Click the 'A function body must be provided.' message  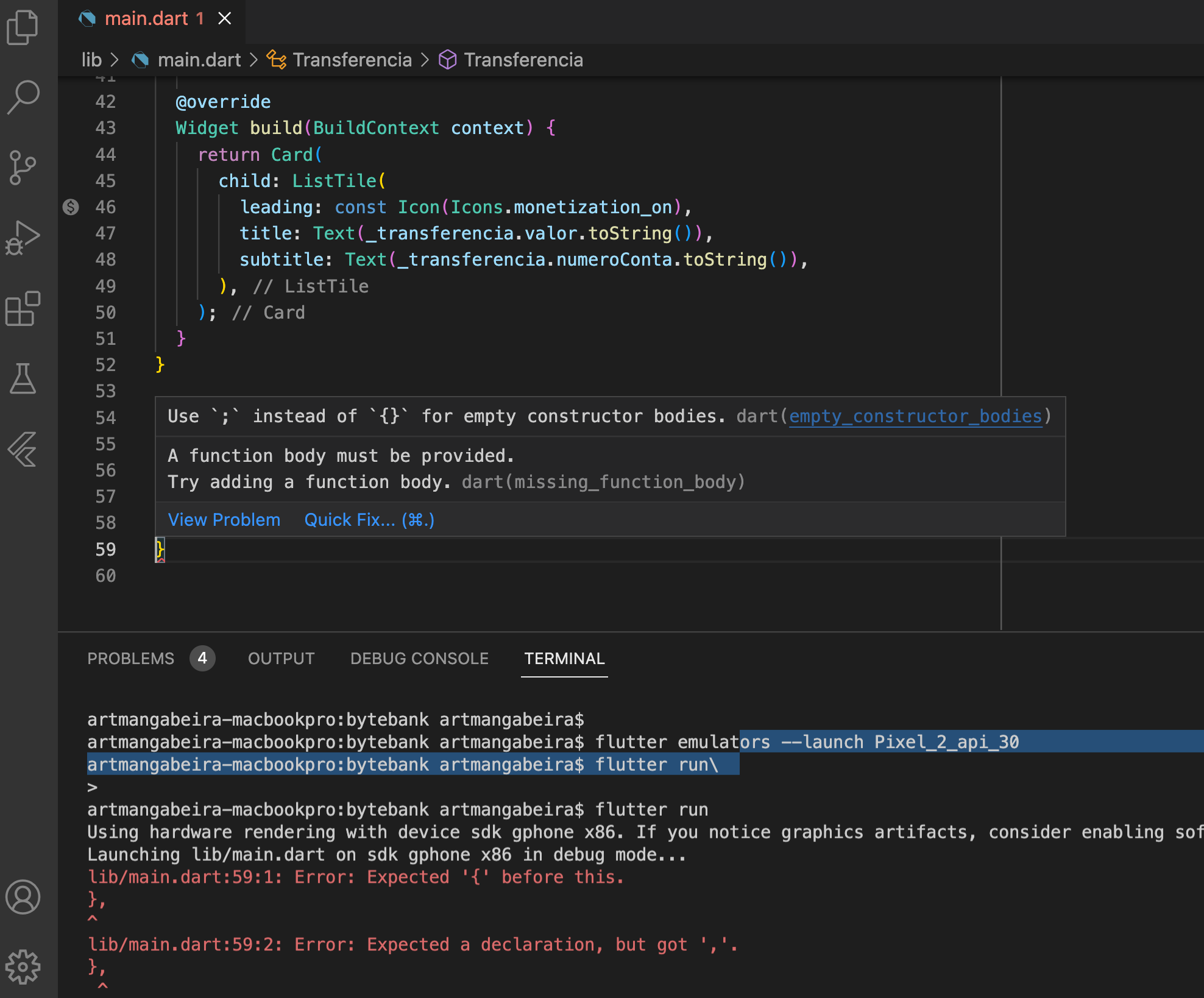click(341, 456)
